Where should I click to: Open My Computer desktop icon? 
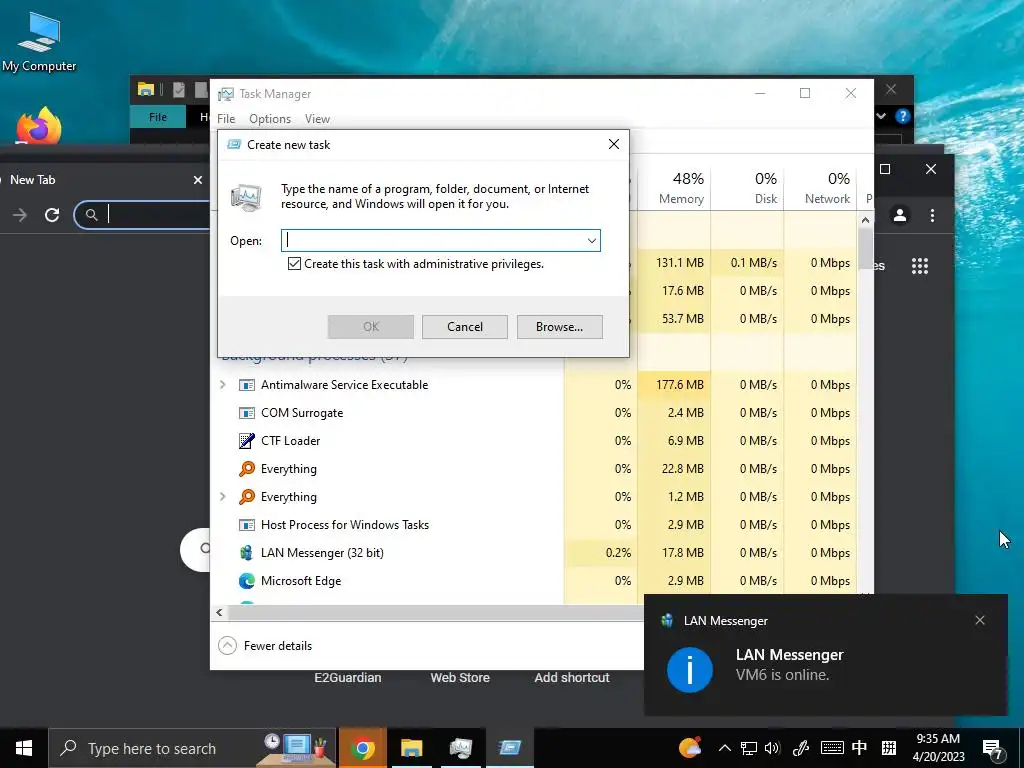[x=39, y=42]
